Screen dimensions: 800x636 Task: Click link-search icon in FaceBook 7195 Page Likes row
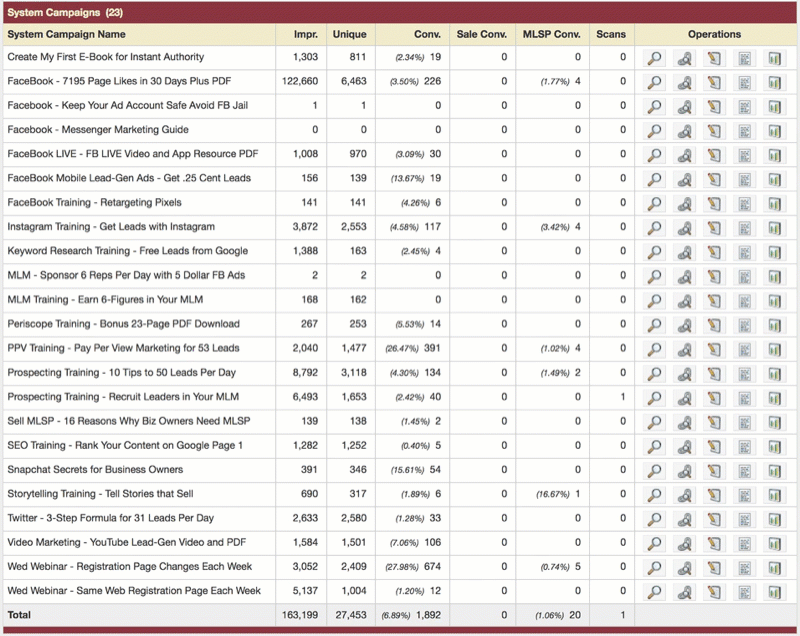[x=684, y=82]
